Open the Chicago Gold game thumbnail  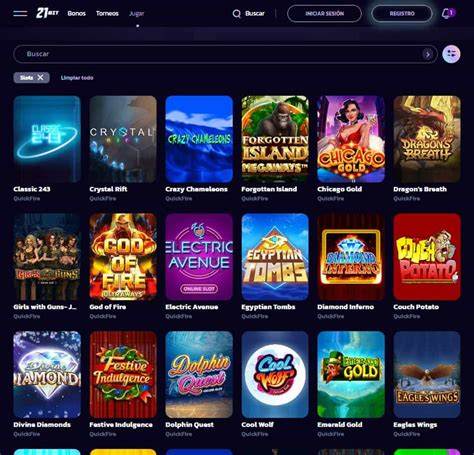coord(351,139)
